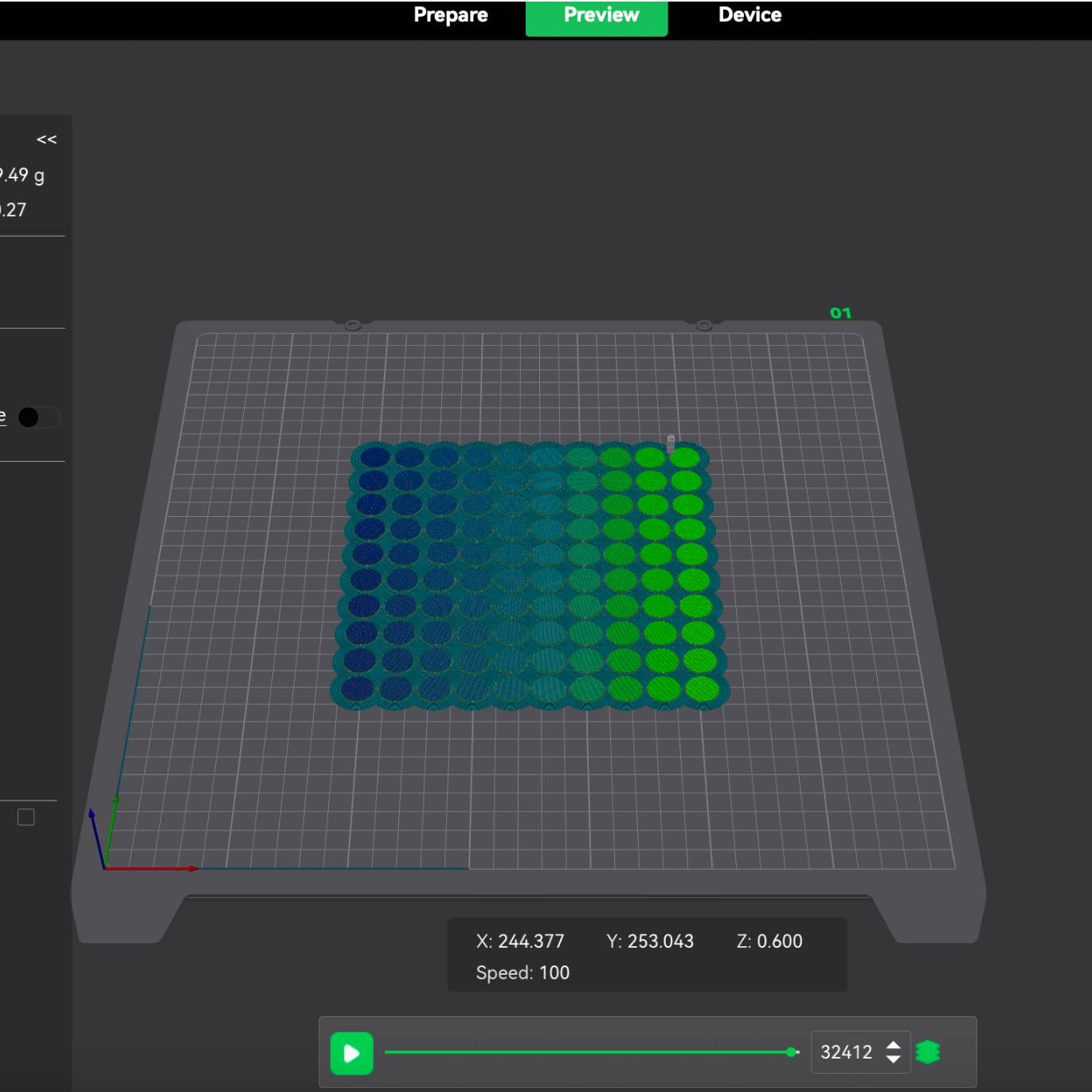1092x1092 pixels.
Task: Switch to the Prepare tab
Action: point(450,15)
